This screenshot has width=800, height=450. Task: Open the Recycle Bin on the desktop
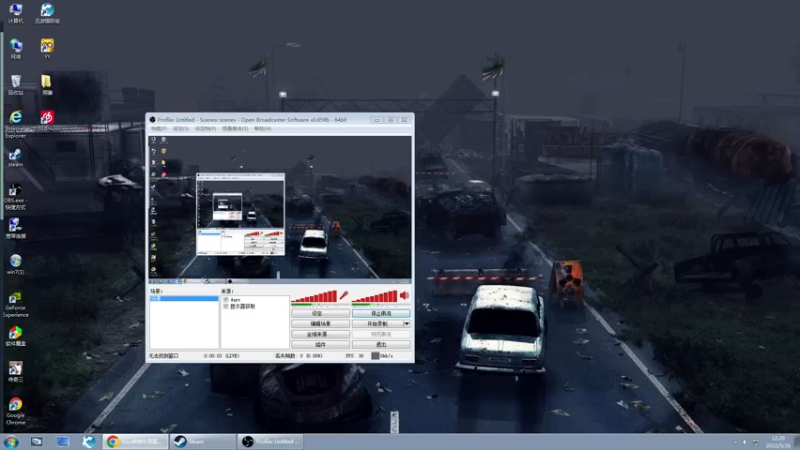tap(15, 85)
